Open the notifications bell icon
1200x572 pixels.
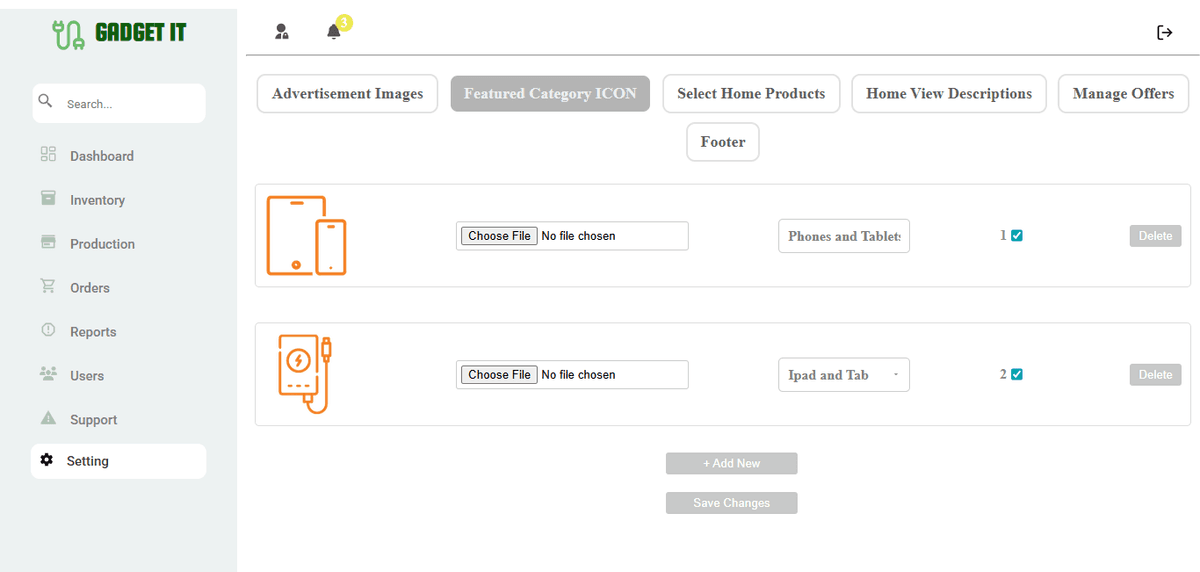point(334,32)
